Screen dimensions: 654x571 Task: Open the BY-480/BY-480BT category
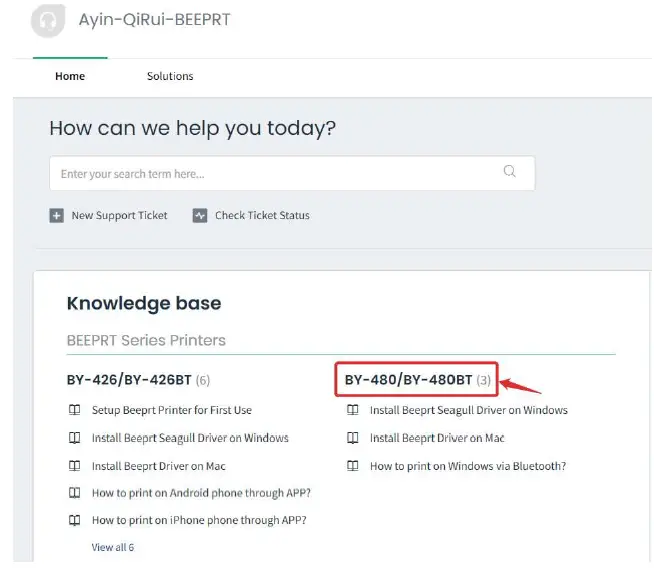pyautogui.click(x=408, y=380)
